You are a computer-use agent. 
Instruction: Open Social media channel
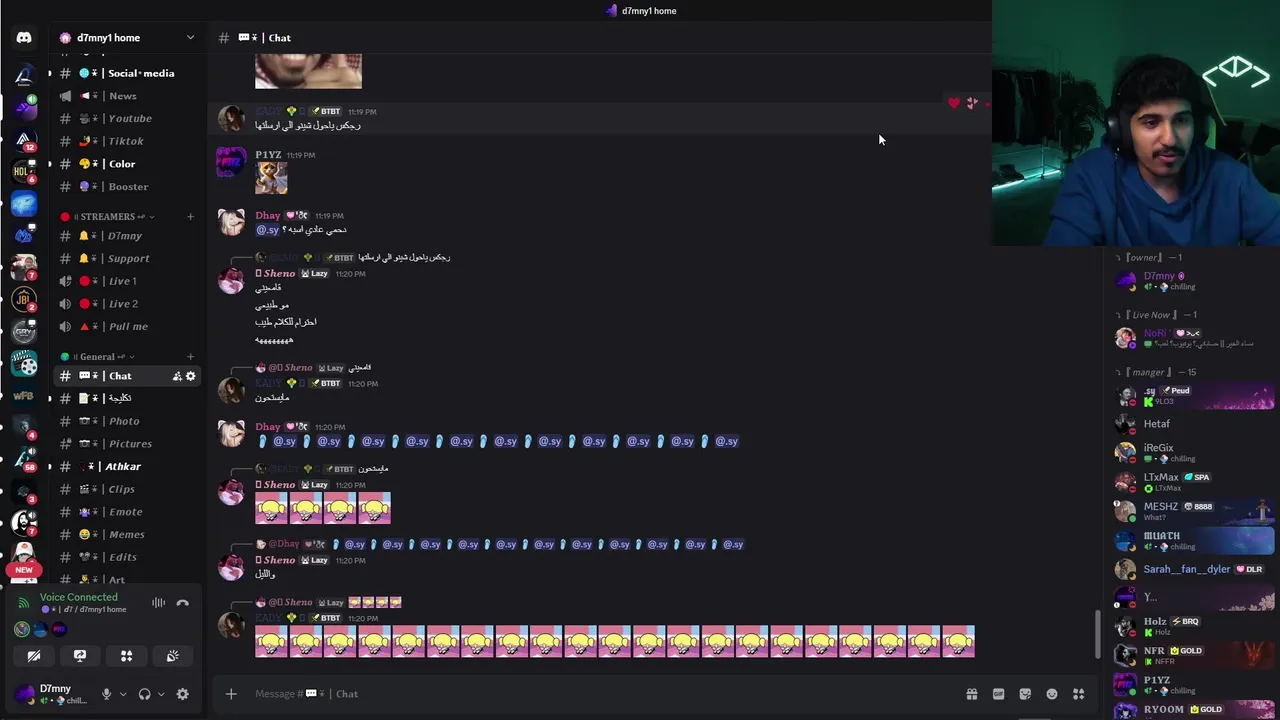[128, 73]
